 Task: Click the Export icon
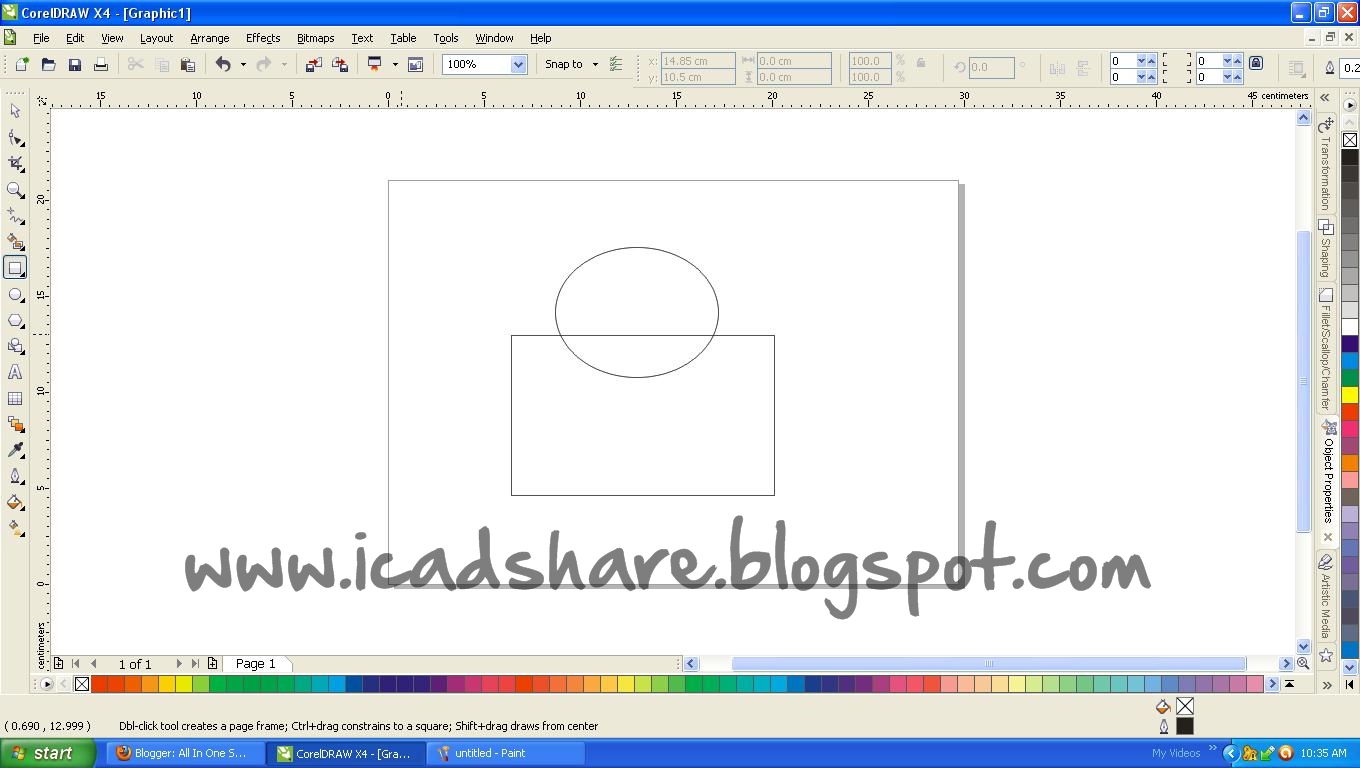pos(340,64)
